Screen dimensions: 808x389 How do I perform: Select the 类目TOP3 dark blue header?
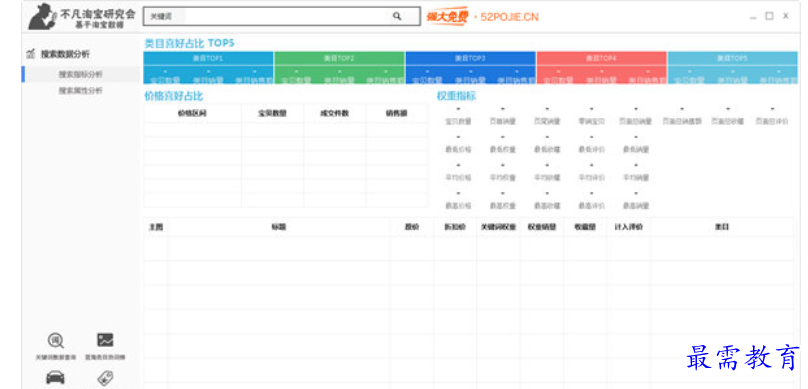[470, 59]
